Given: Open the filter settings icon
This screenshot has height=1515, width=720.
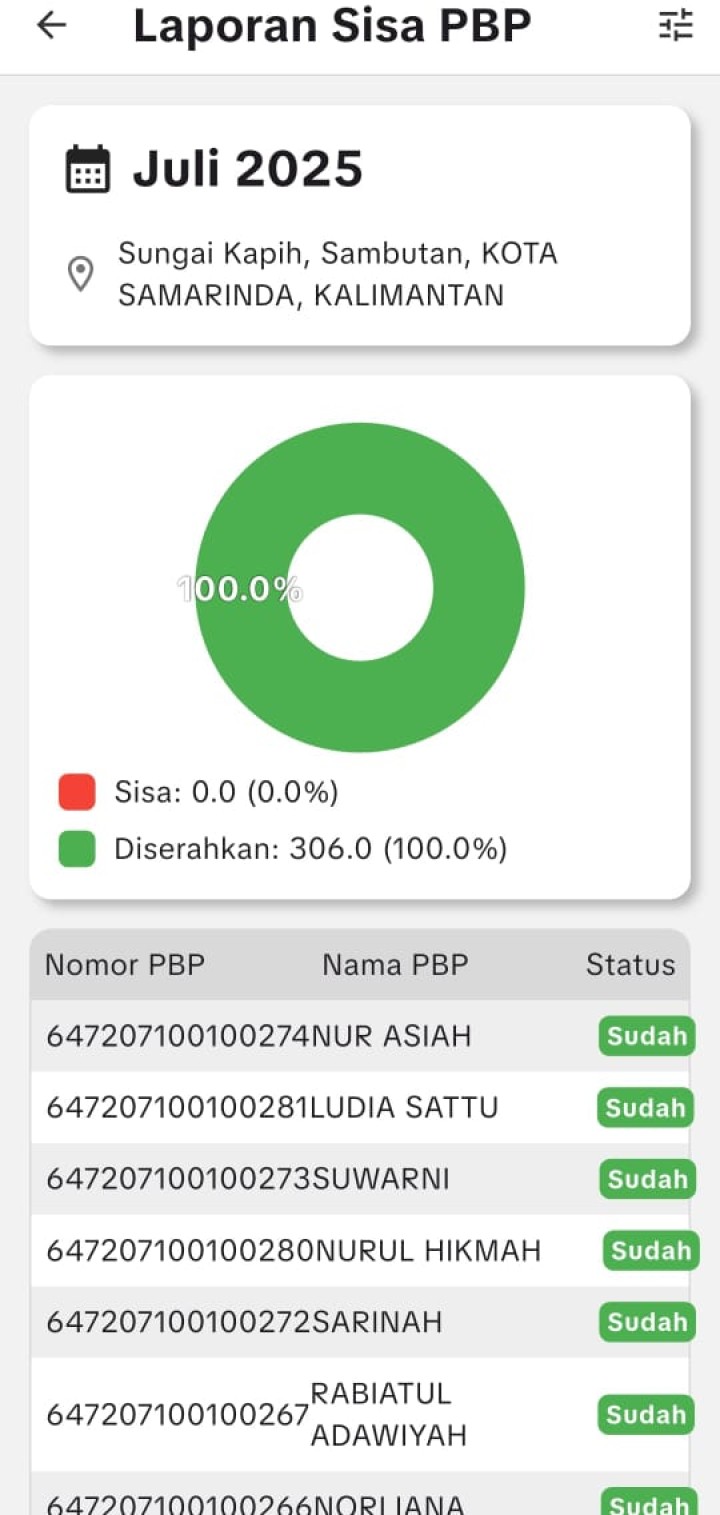Looking at the screenshot, I should 676,25.
